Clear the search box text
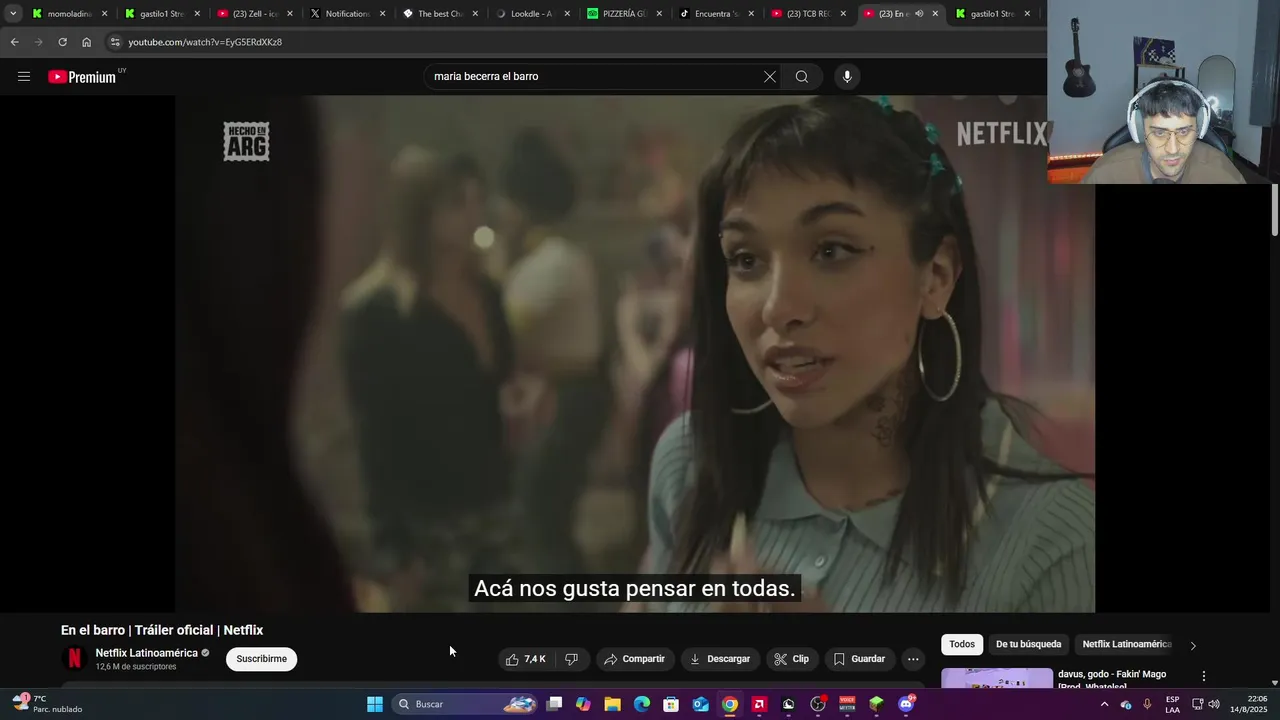Screen dimensions: 1280x720 pos(770,77)
